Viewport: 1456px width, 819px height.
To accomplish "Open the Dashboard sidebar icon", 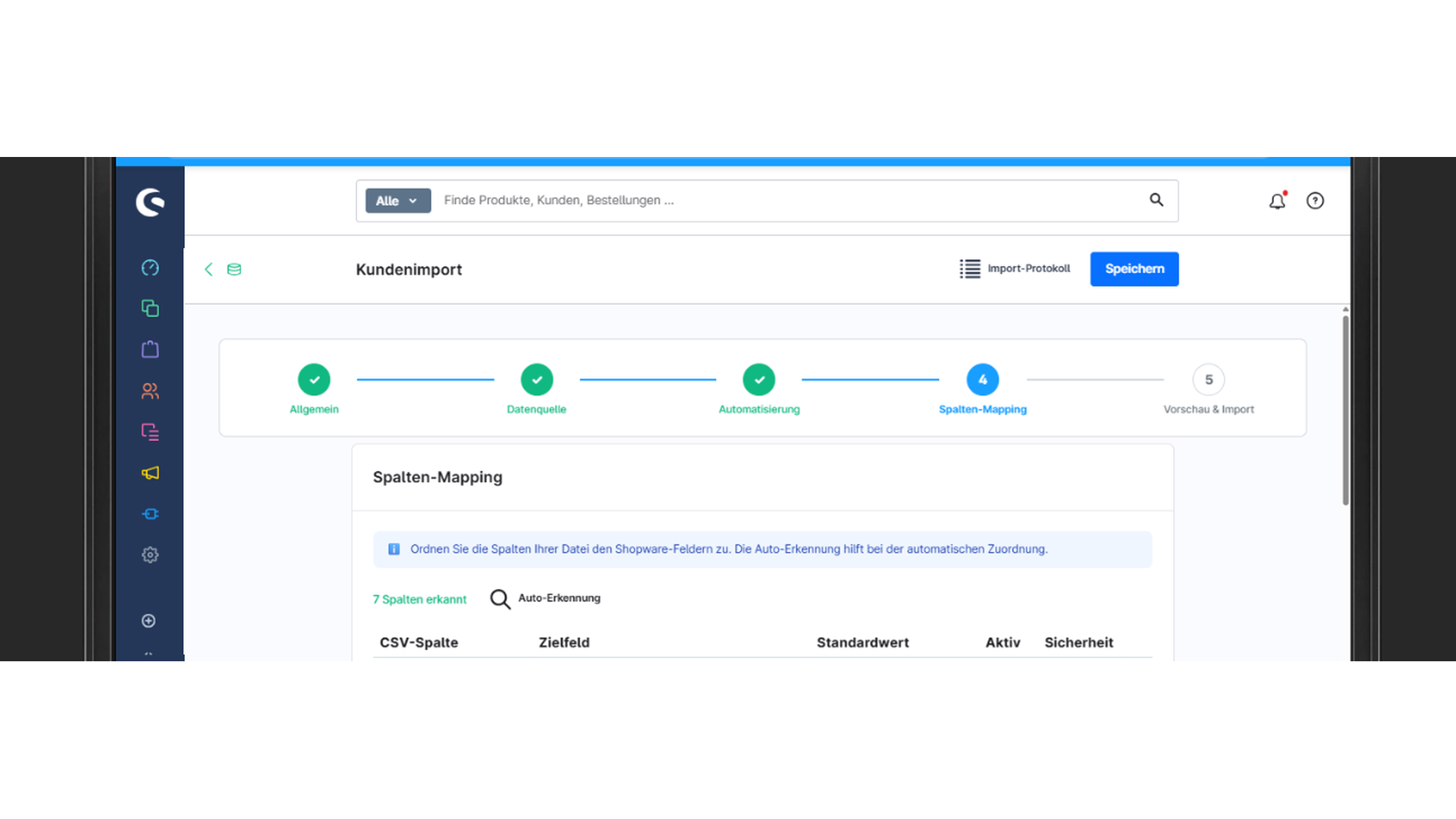I will pyautogui.click(x=150, y=268).
